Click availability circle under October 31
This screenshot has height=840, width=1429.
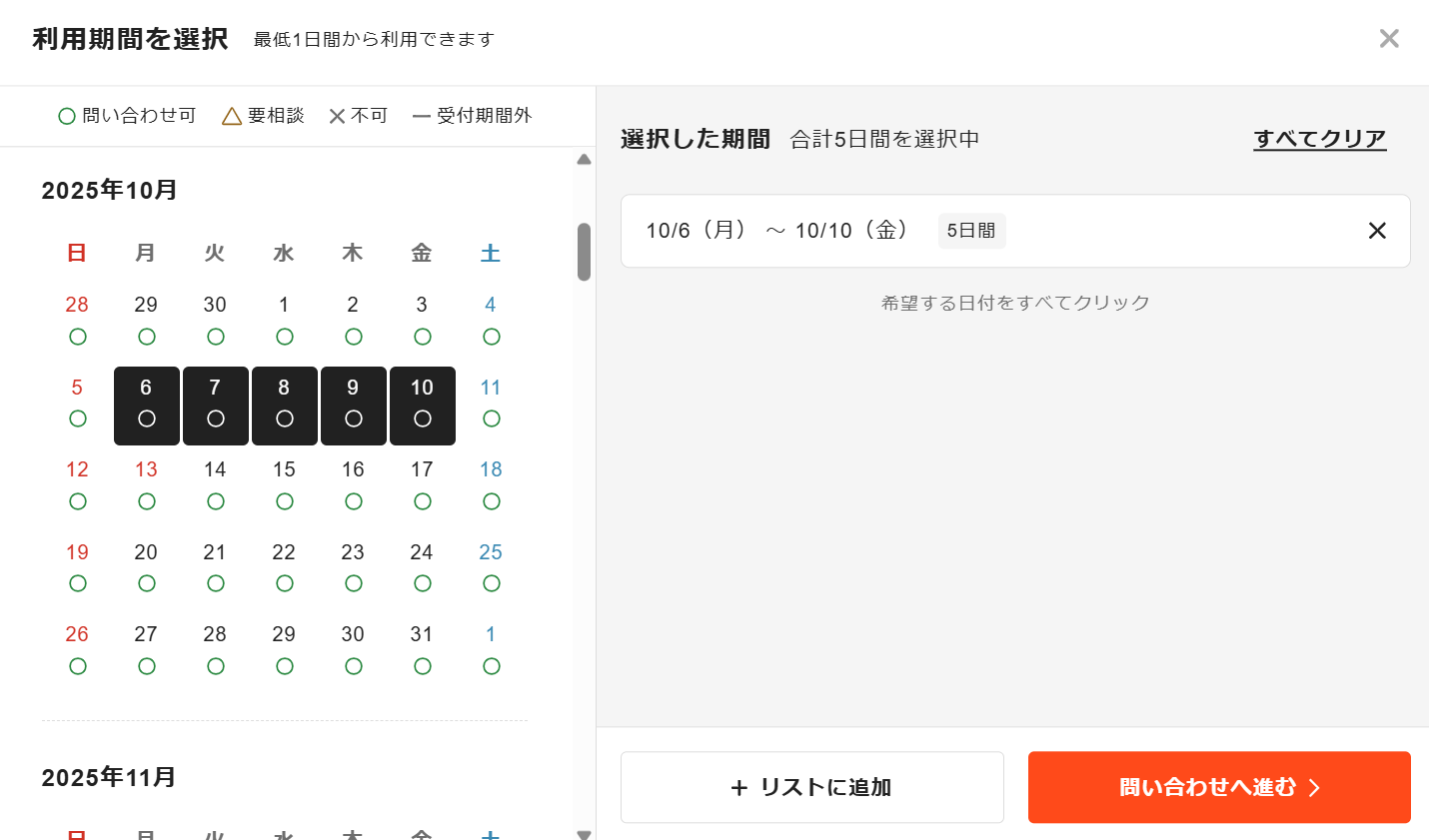click(x=423, y=666)
